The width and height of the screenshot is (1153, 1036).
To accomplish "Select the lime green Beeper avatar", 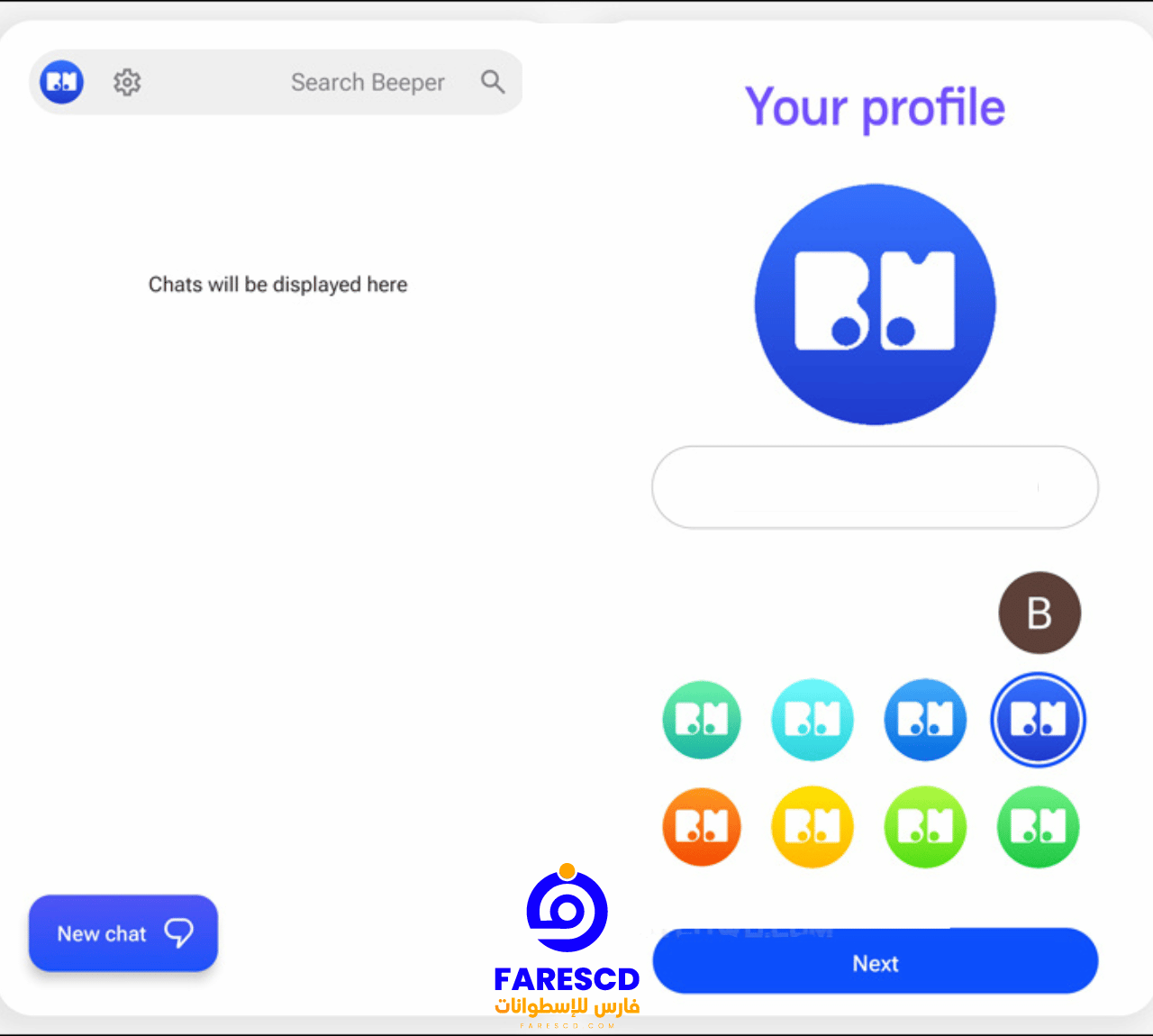I will 925,826.
